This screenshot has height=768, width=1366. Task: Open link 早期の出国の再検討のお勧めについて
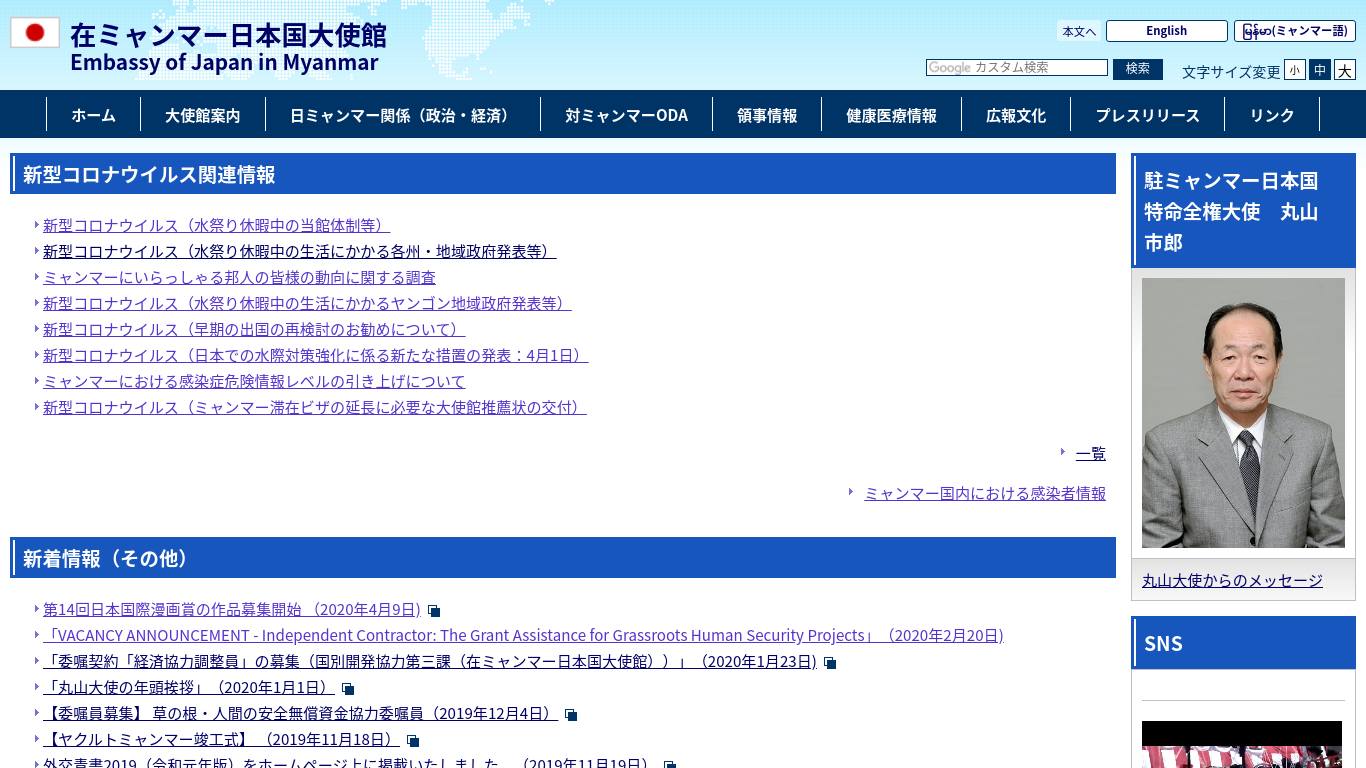[254, 330]
